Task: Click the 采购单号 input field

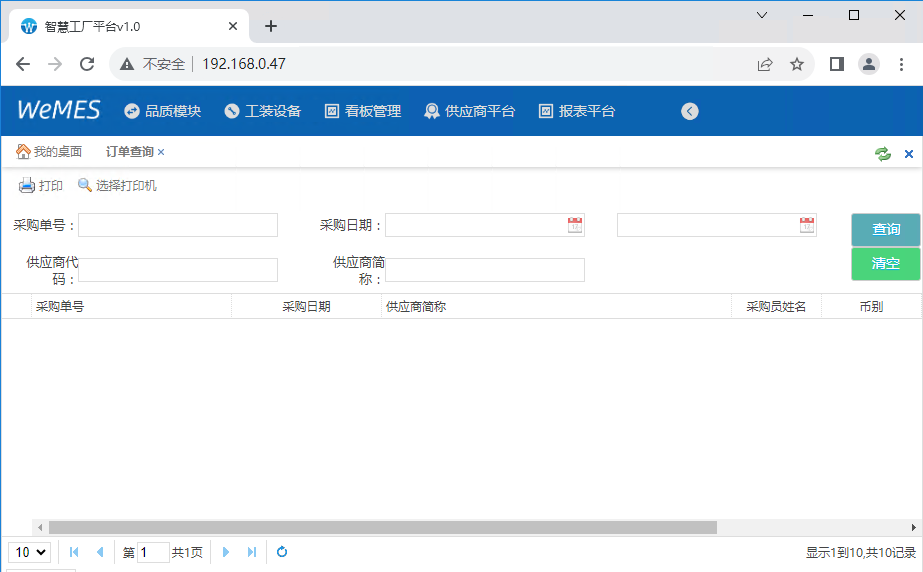Action: point(178,225)
